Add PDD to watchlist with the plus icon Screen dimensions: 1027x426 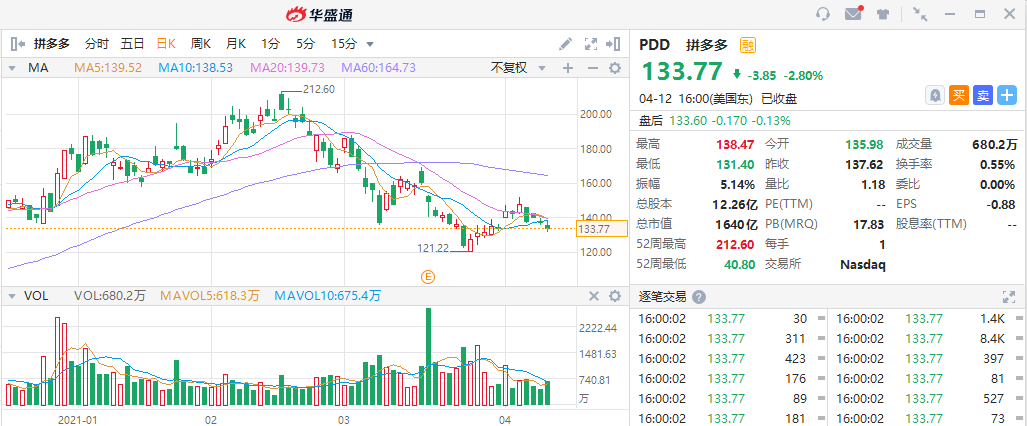(x=1006, y=95)
